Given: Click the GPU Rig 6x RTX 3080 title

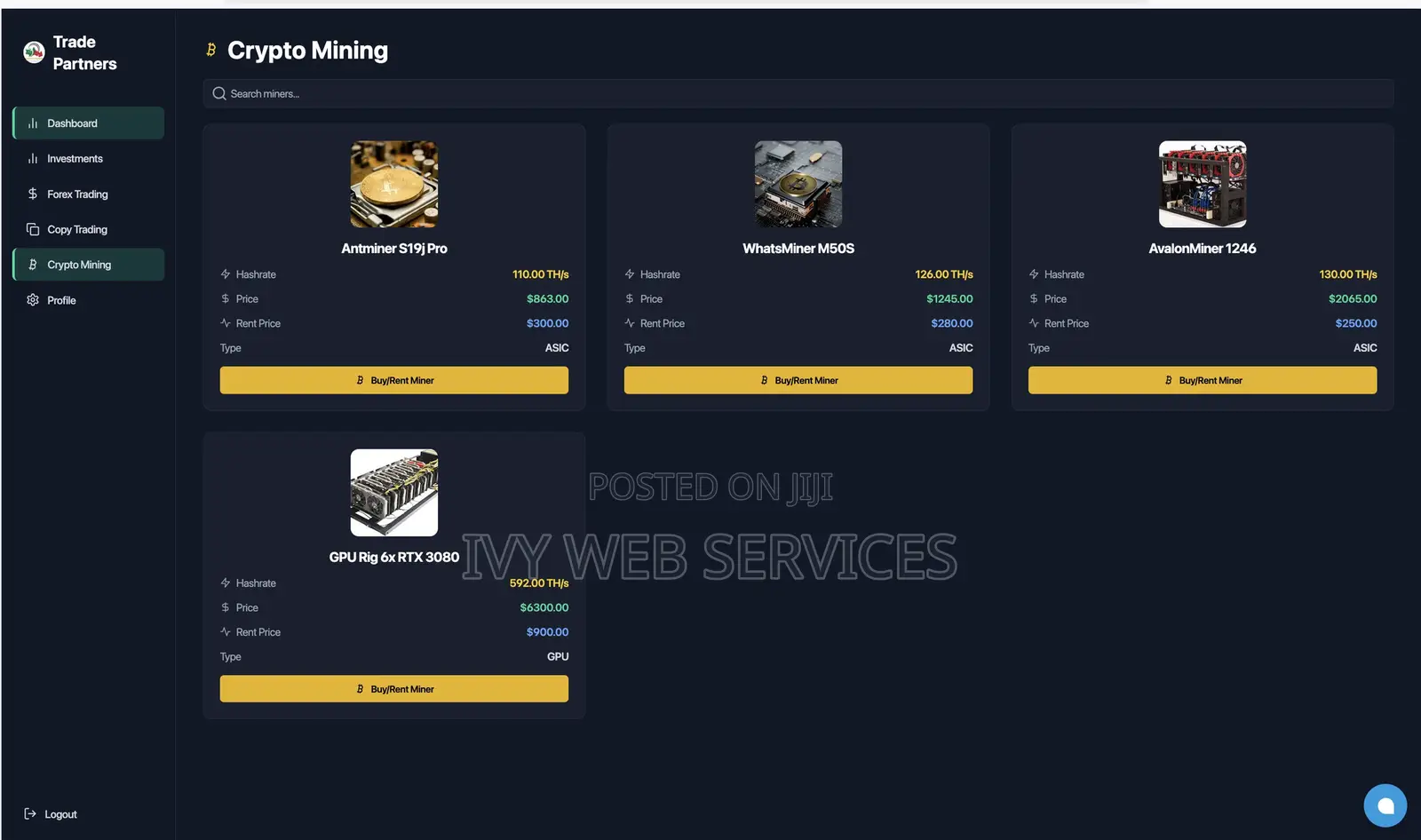Looking at the screenshot, I should (x=394, y=558).
